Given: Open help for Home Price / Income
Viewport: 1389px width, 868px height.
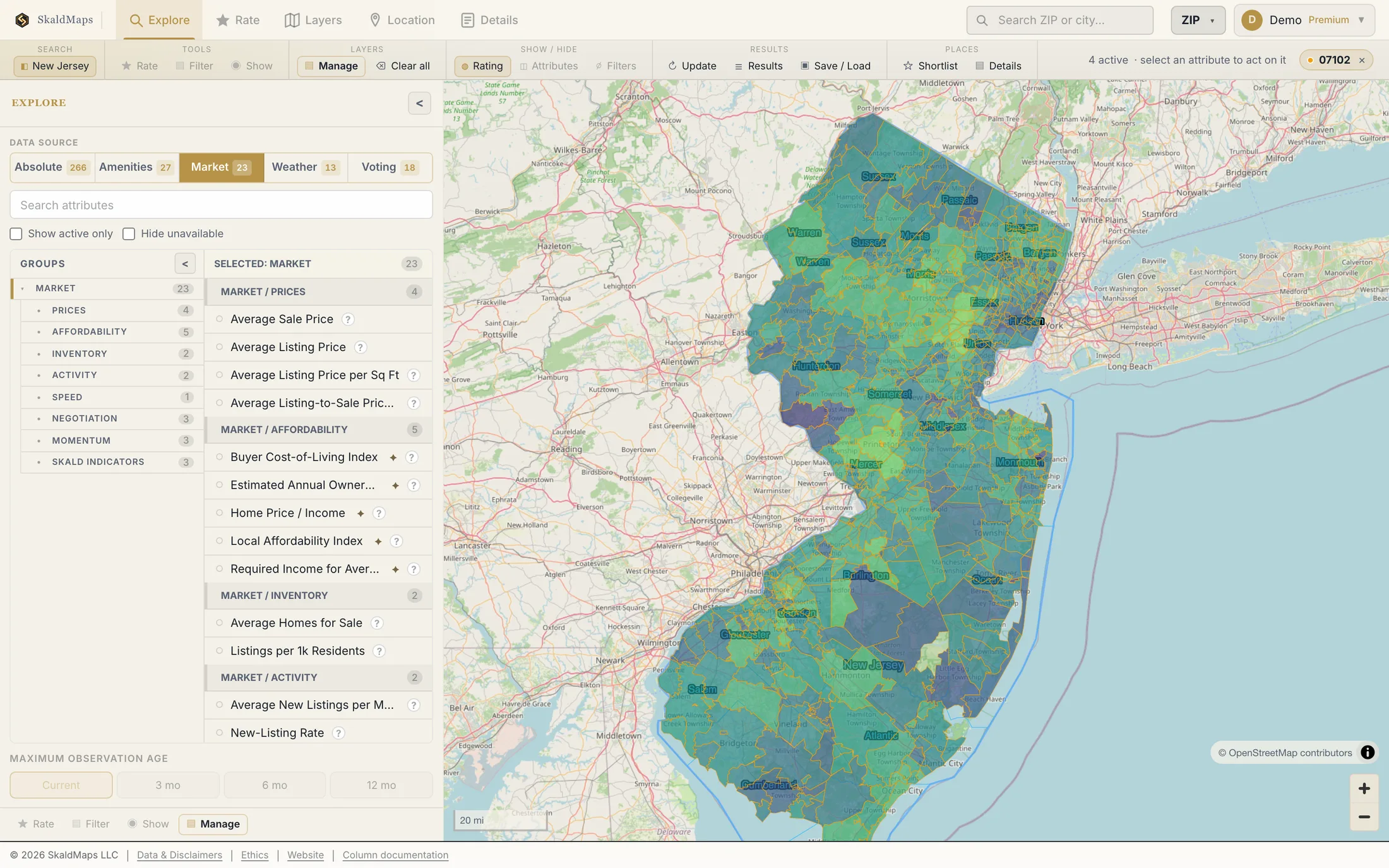Looking at the screenshot, I should [x=379, y=513].
